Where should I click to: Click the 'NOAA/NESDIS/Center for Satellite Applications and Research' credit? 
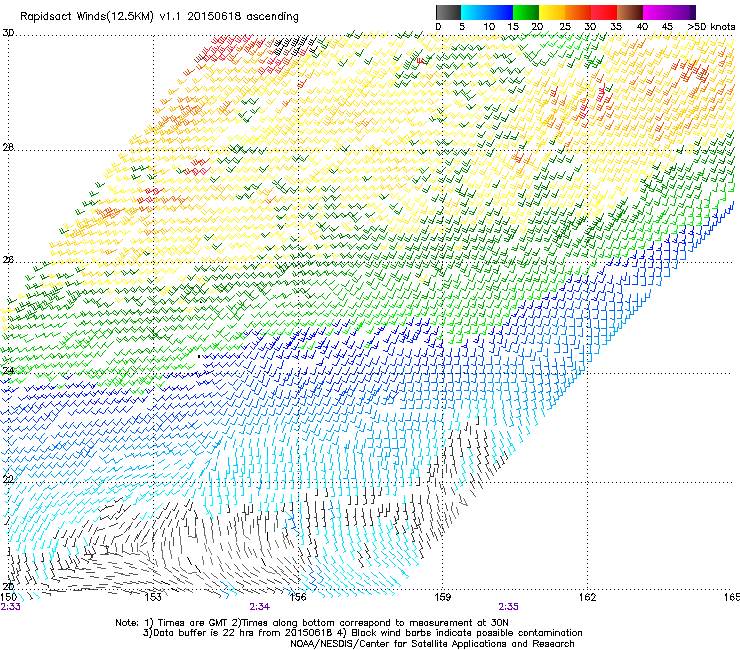tap(432, 644)
